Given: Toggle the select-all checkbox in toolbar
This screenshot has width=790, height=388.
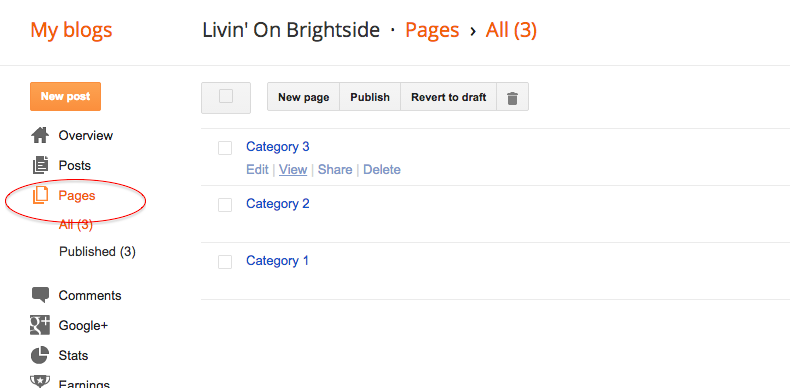Looking at the screenshot, I should coord(226,96).
